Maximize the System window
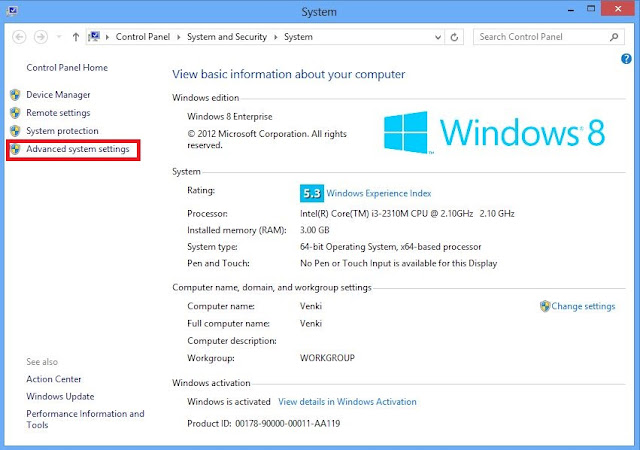This screenshot has width=640, height=450. (591, 9)
